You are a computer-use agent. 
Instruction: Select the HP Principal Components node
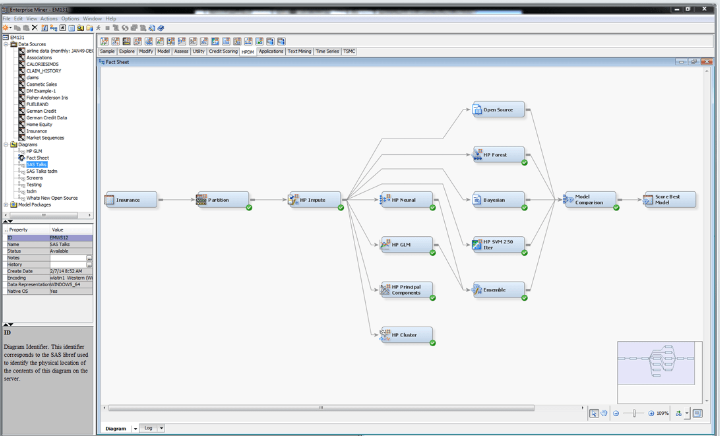[405, 289]
